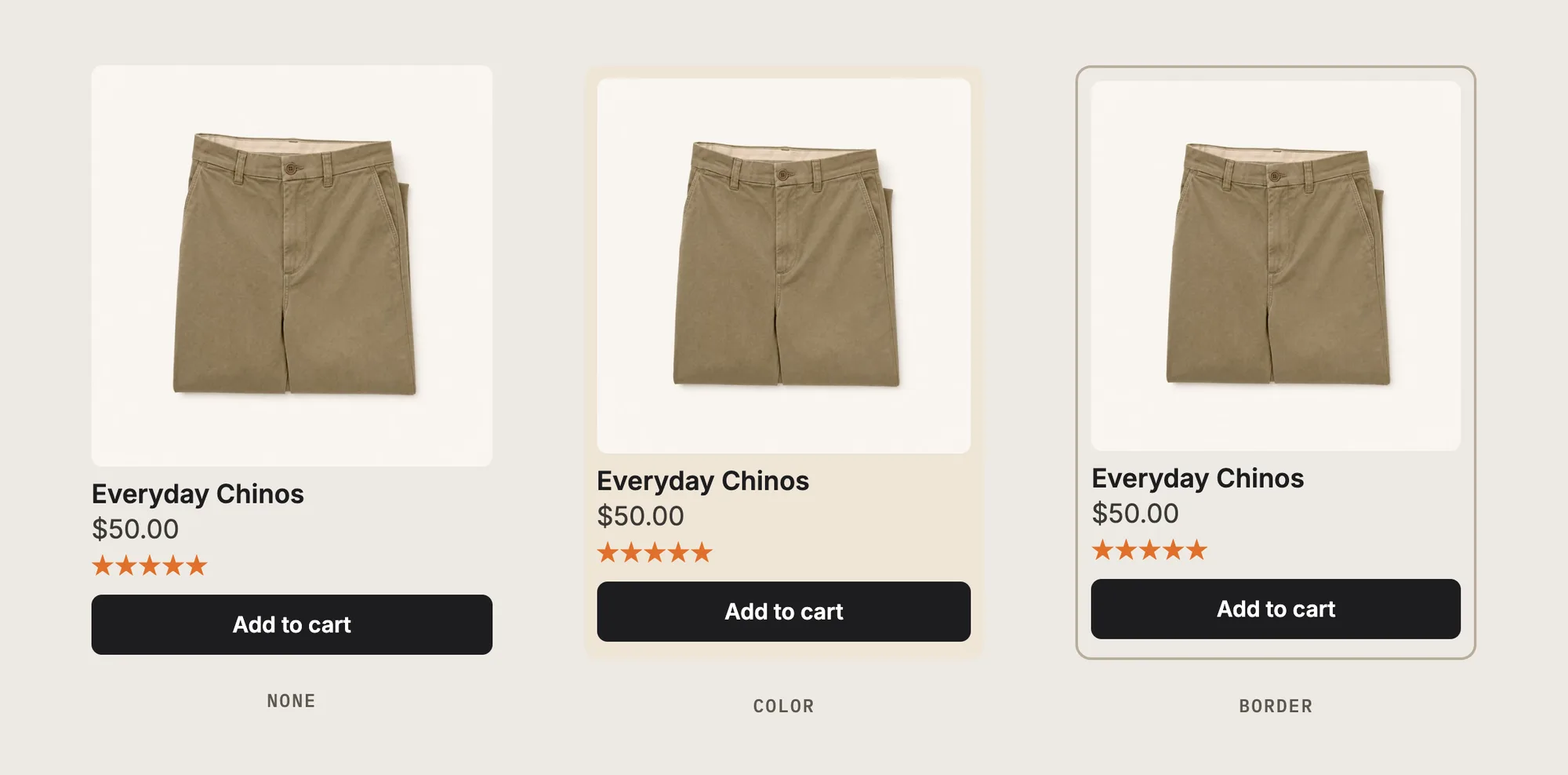This screenshot has height=775, width=1568.
Task: Click Add to cart in the BORDER card
Action: click(1276, 609)
